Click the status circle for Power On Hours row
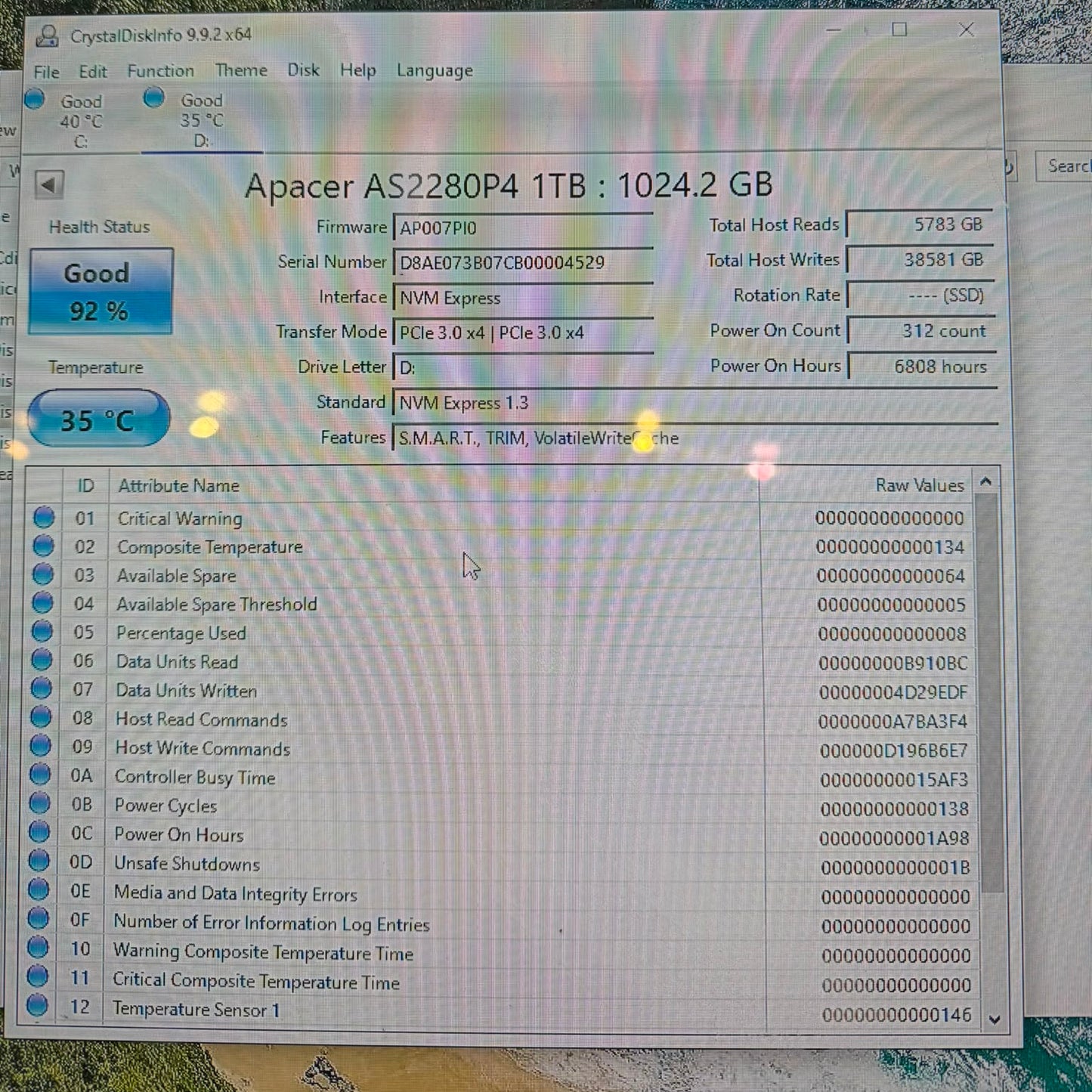The width and height of the screenshot is (1092, 1092). coord(39,833)
